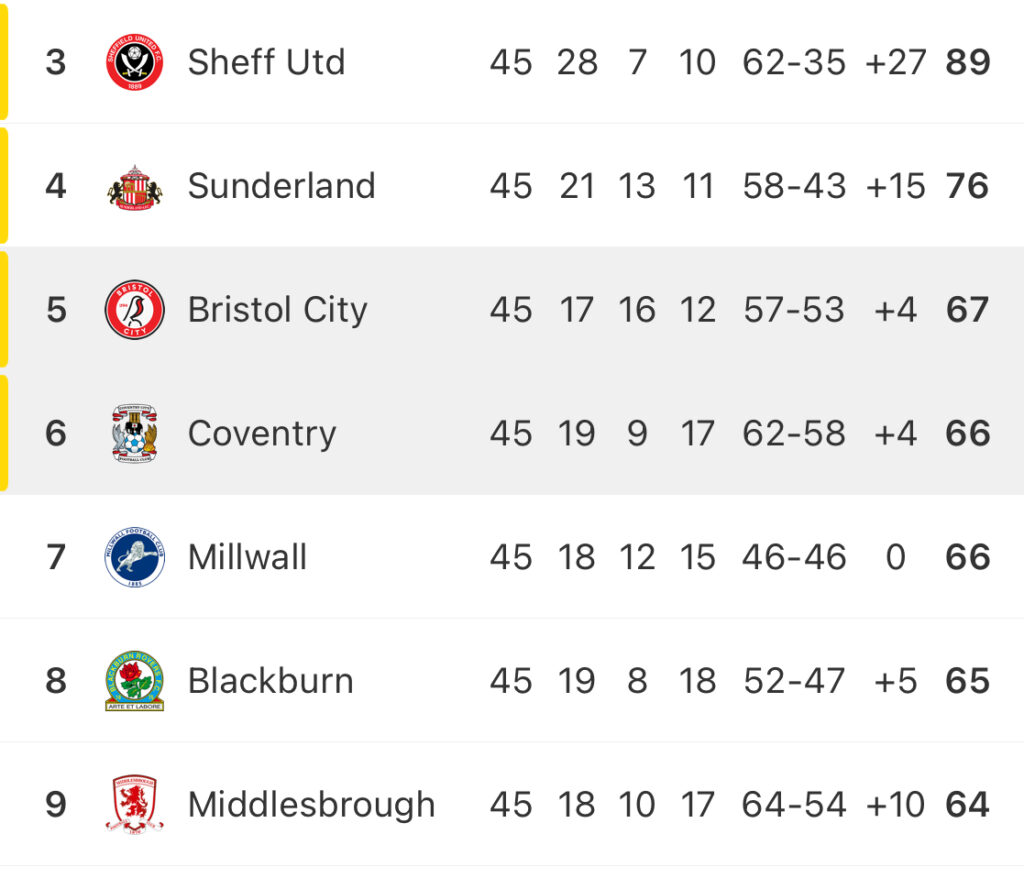Open the Millwall team name
1024x878 pixels.
point(247,557)
